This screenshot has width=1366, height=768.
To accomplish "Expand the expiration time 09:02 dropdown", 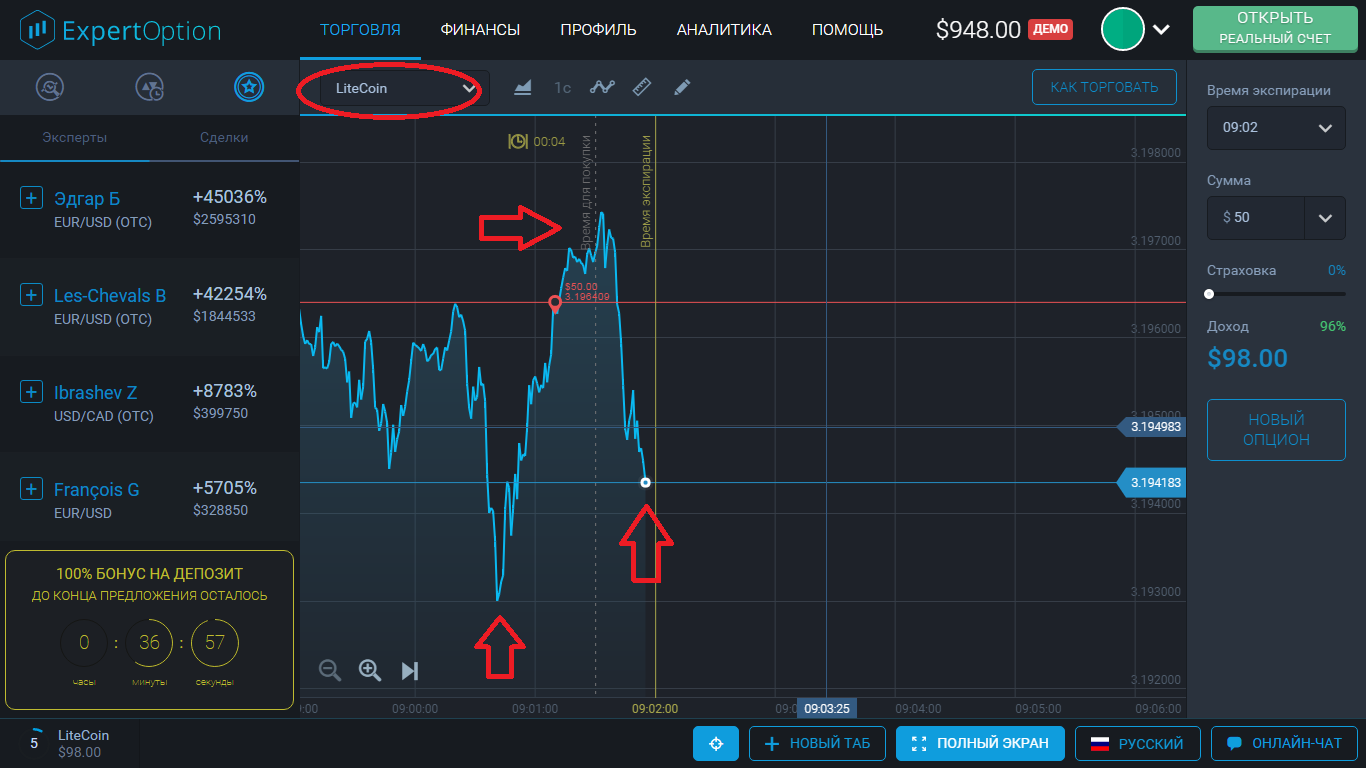I will [1275, 128].
